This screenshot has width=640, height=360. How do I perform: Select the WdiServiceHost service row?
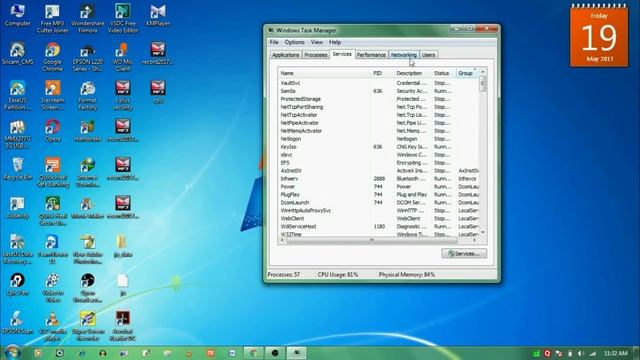(378, 227)
